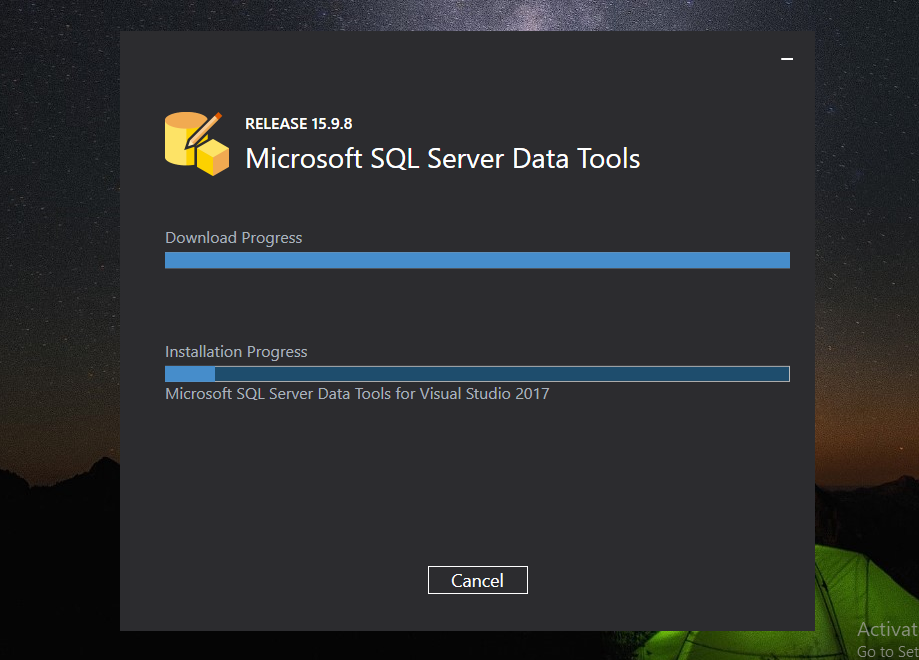
Task: Cancel the SQL Server Data Tools installation
Action: (x=478, y=580)
